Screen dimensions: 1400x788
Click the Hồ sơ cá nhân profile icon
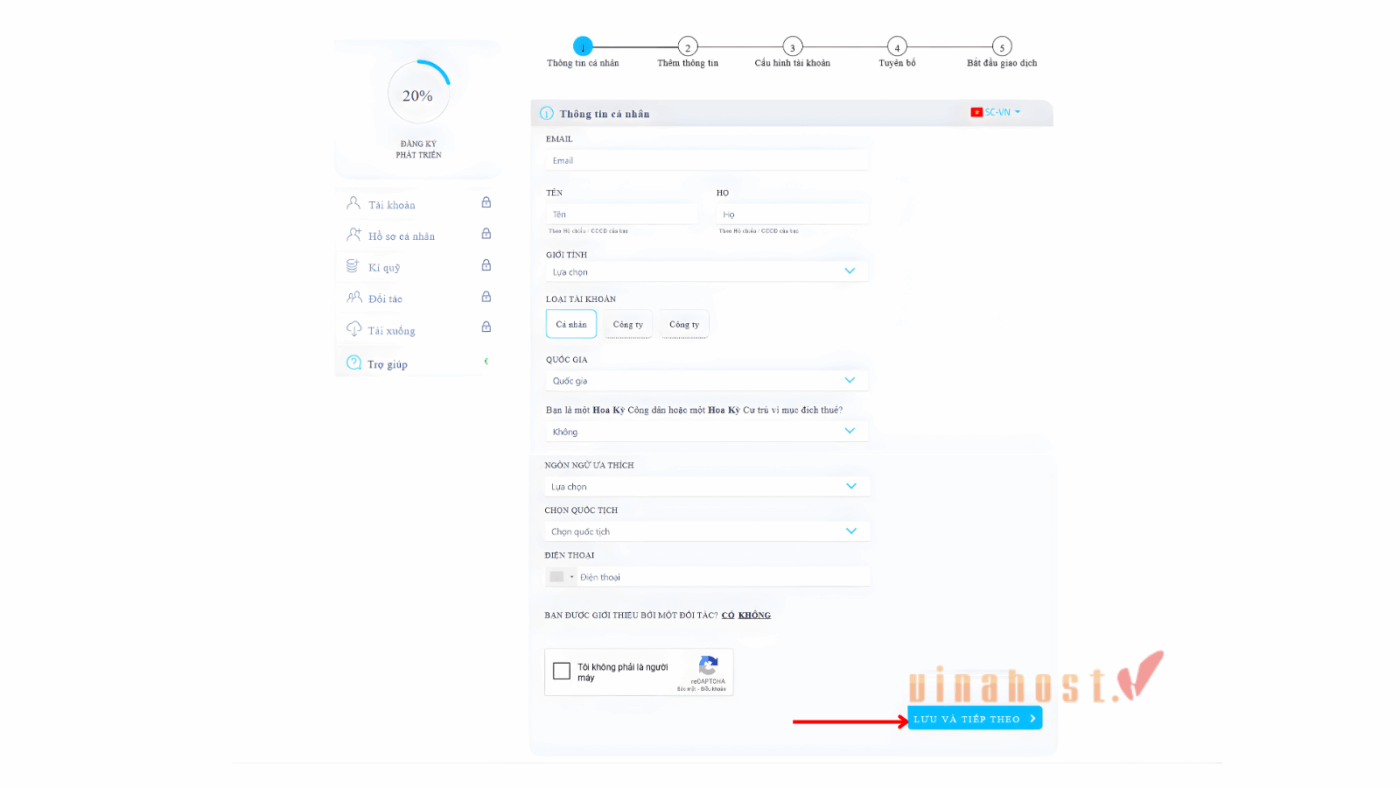click(x=353, y=235)
